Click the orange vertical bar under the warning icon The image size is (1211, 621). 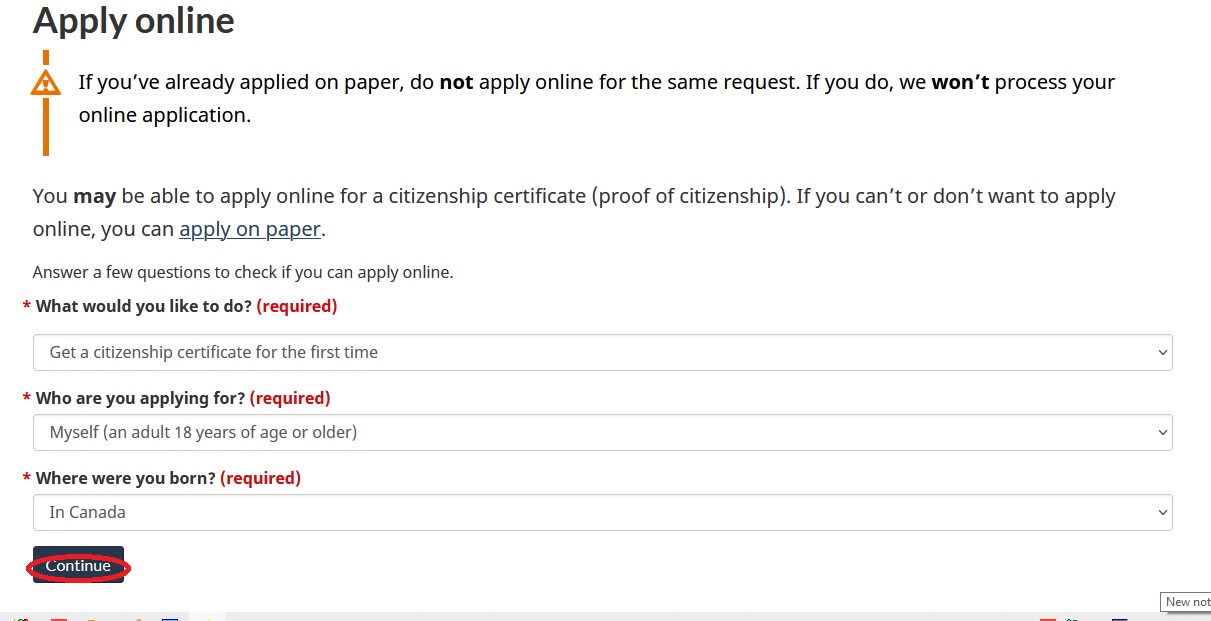point(45,128)
